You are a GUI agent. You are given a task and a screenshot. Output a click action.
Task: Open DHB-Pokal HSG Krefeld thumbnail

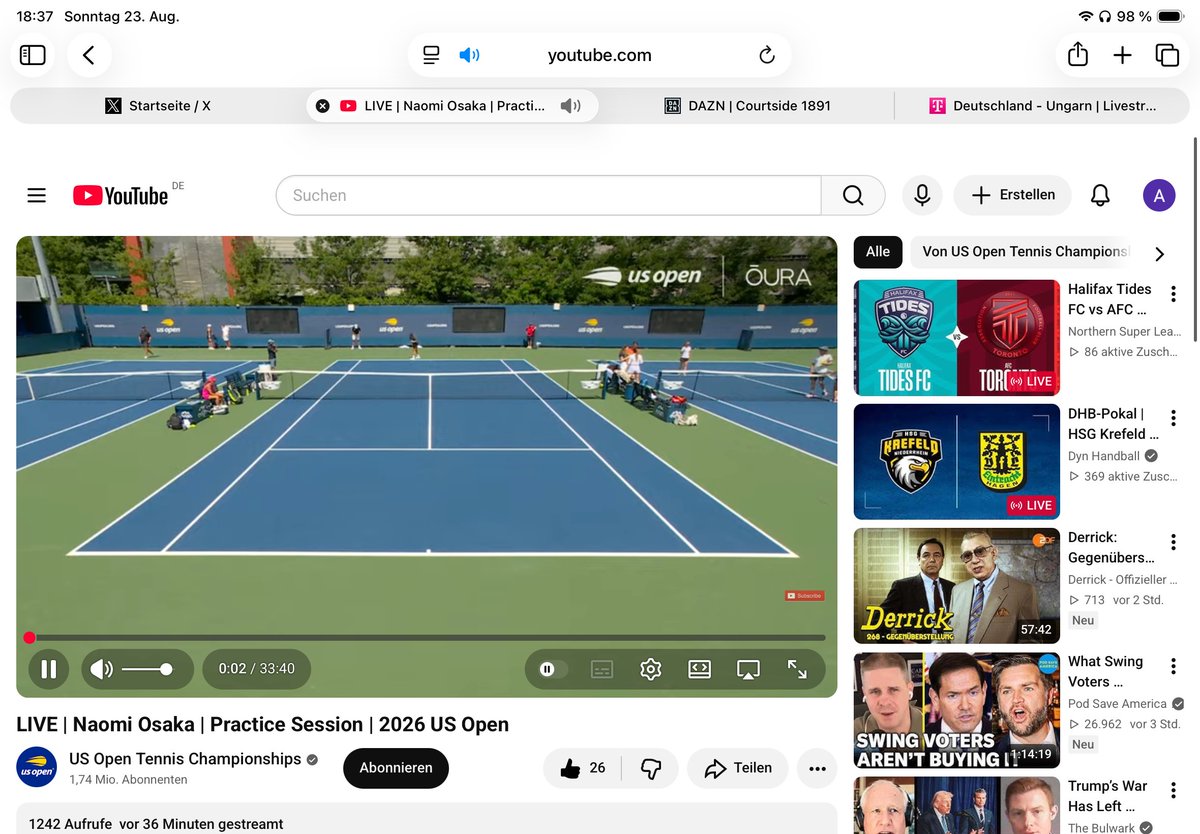point(957,462)
